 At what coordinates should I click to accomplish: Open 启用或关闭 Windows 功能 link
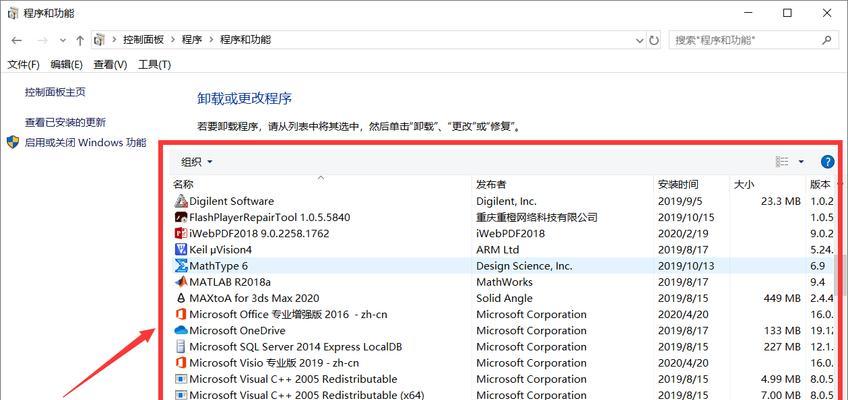click(x=85, y=143)
